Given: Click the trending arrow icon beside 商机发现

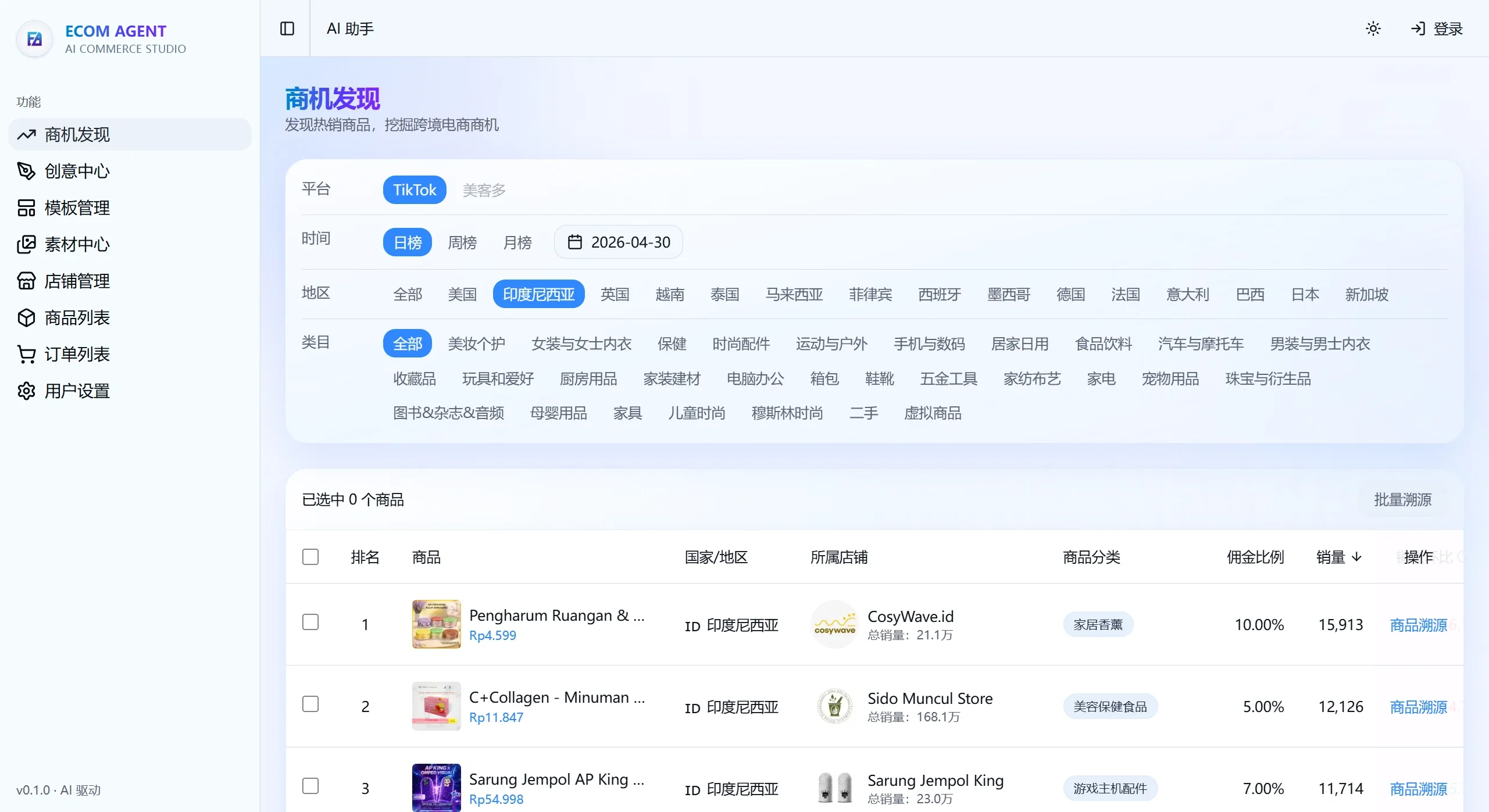Looking at the screenshot, I should point(26,135).
